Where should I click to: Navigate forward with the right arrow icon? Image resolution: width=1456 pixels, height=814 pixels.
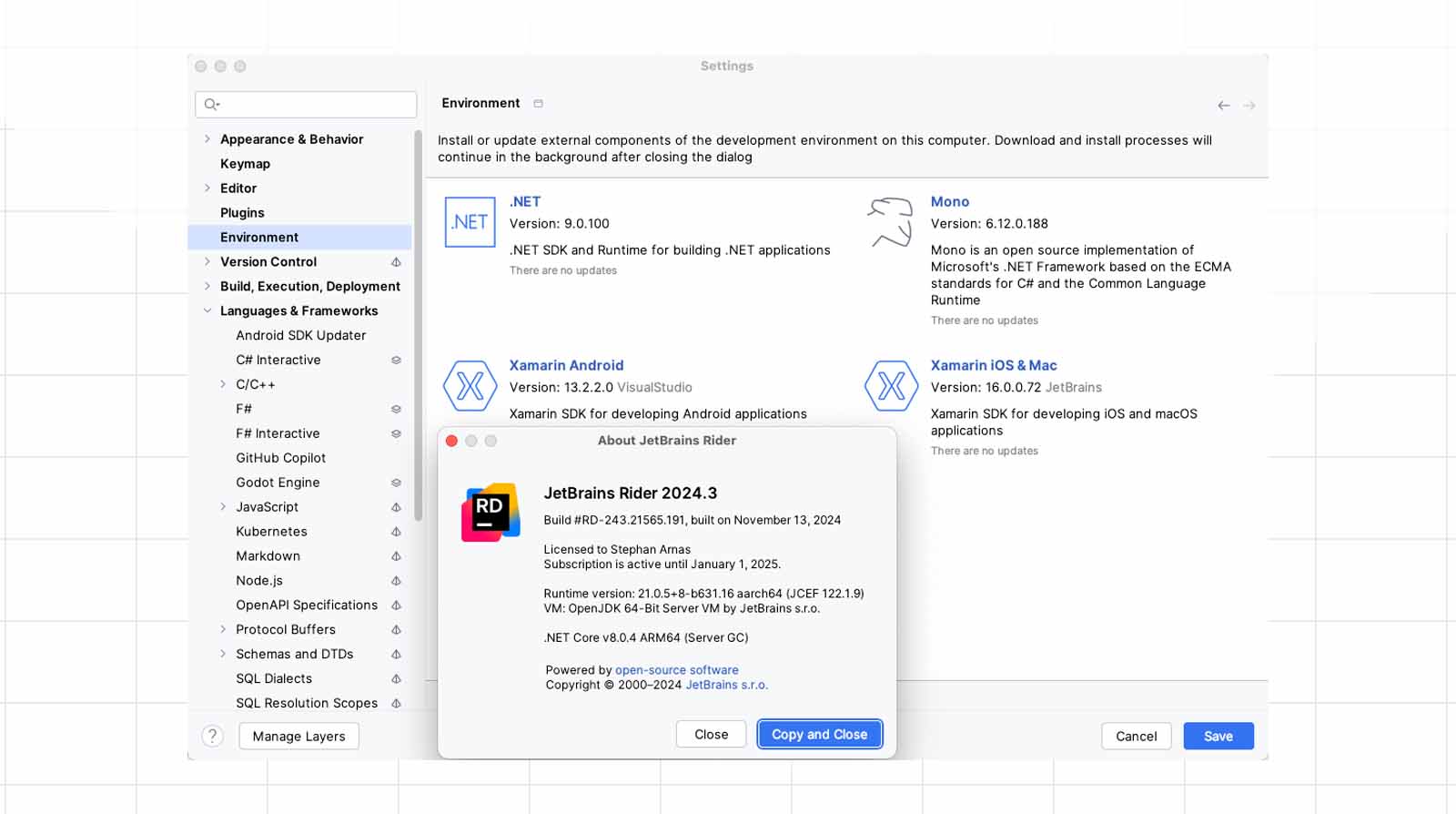point(1249,106)
